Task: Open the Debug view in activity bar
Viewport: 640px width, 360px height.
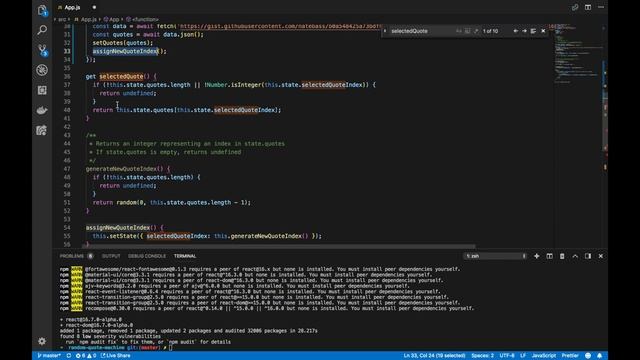Action: [x=42, y=70]
